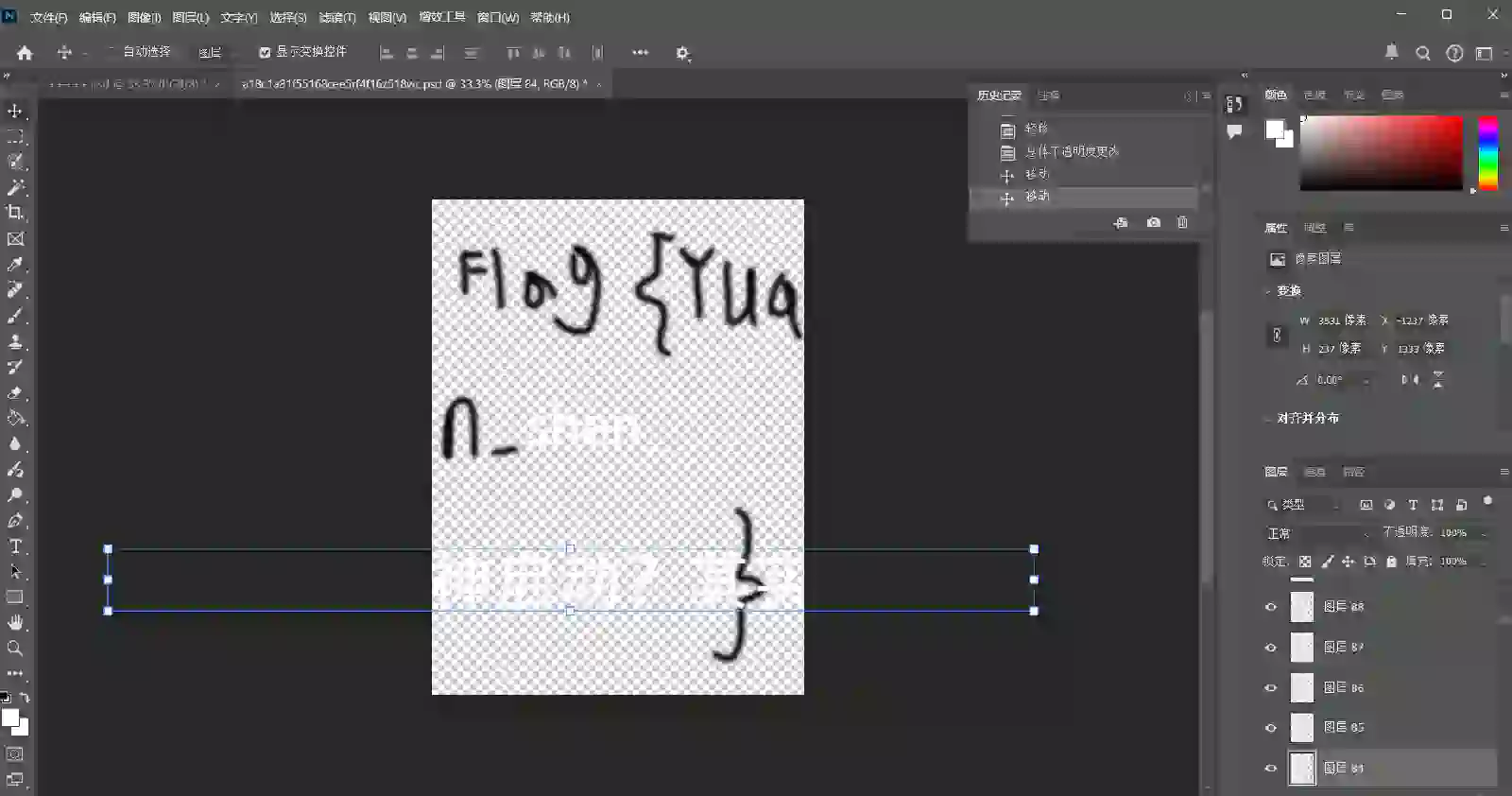Open the layer filter 类型 dropdown
1512x796 pixels.
(1304, 505)
